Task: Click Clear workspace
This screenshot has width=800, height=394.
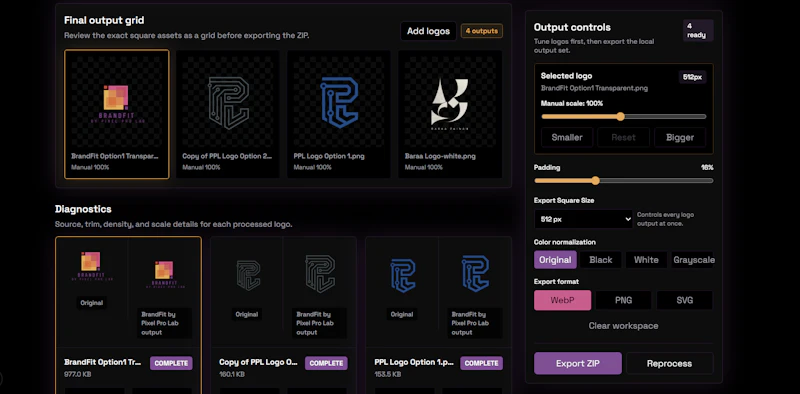Action: 623,326
